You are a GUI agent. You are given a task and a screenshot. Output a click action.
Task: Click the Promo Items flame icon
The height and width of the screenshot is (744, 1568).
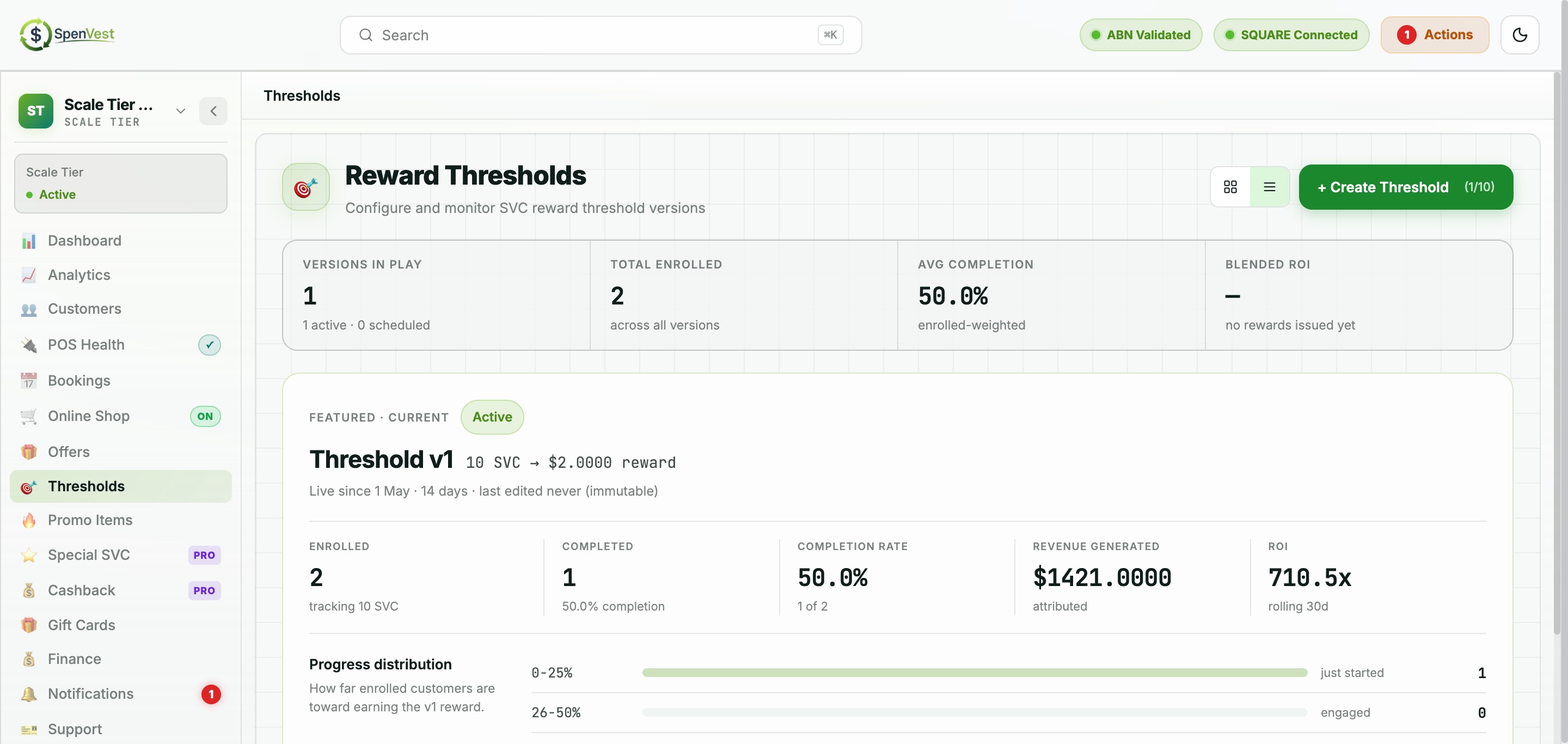click(x=29, y=521)
